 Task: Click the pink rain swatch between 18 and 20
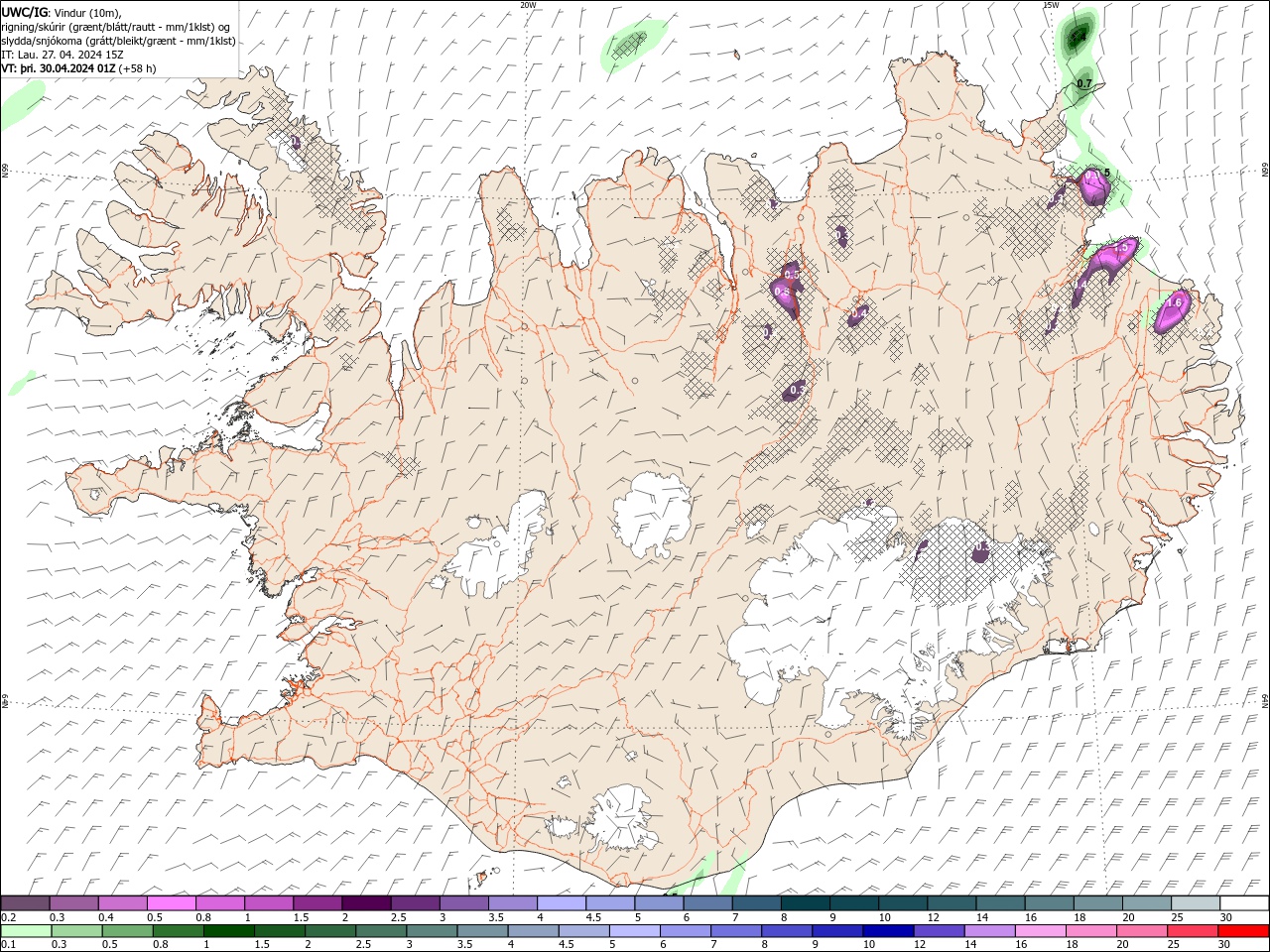click(x=1091, y=931)
